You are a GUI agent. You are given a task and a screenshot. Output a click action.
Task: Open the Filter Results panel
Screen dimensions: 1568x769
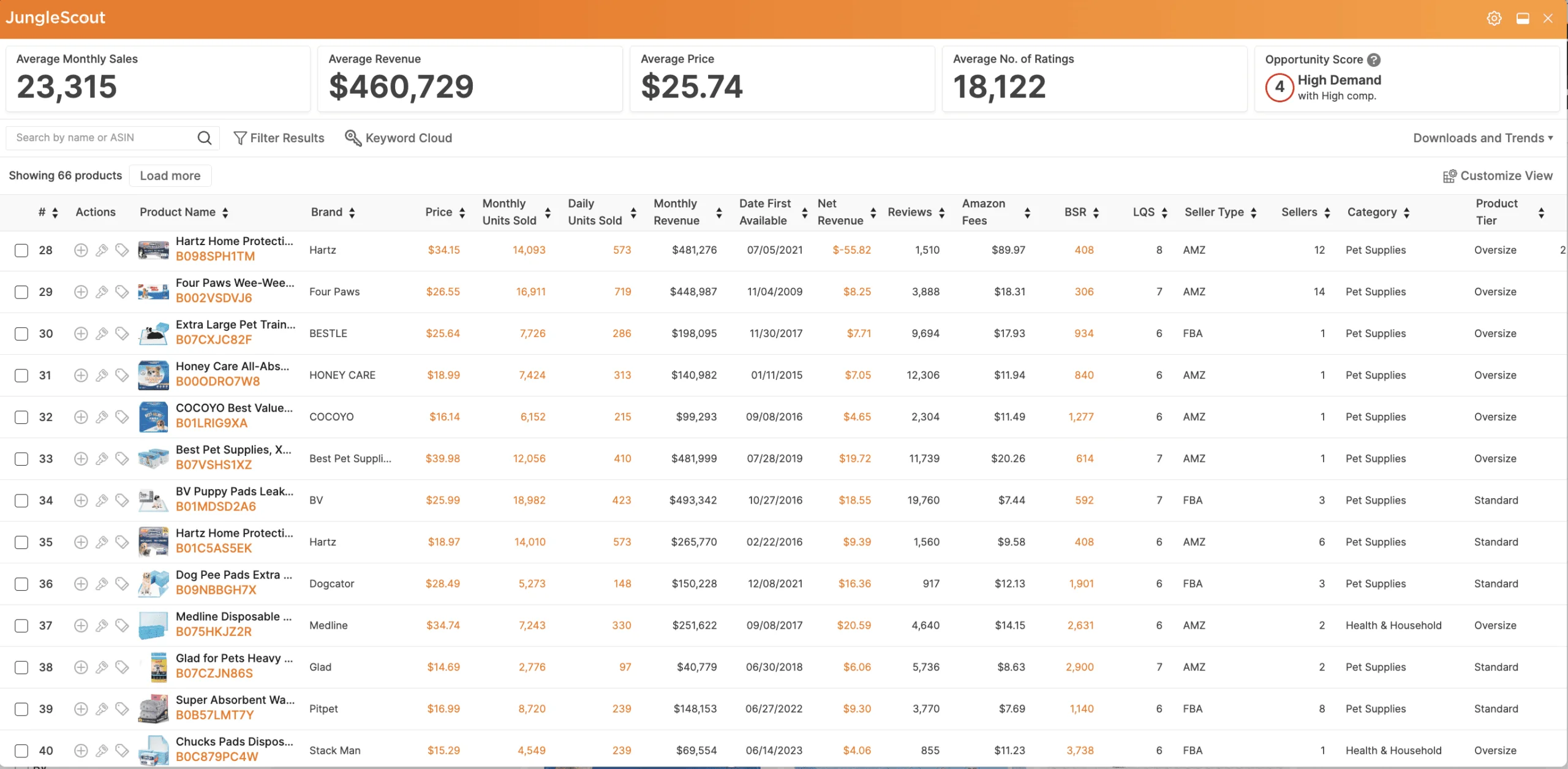pyautogui.click(x=279, y=138)
